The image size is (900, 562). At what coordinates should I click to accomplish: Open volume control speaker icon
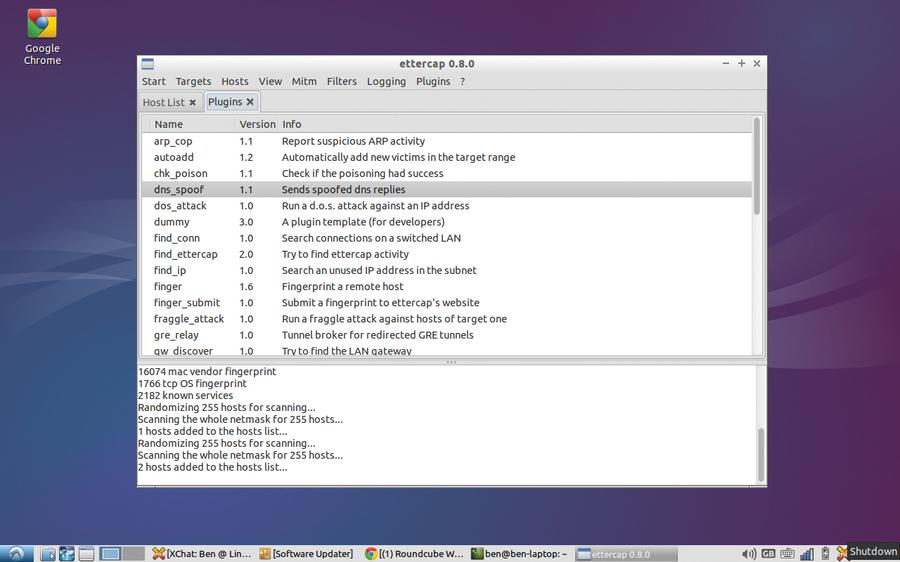click(749, 554)
